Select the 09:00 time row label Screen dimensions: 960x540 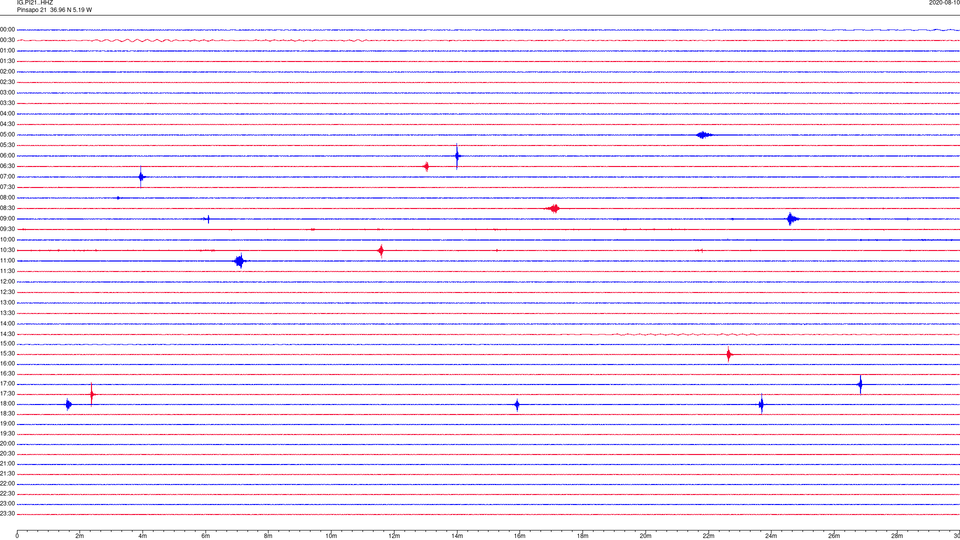pyautogui.click(x=7, y=219)
